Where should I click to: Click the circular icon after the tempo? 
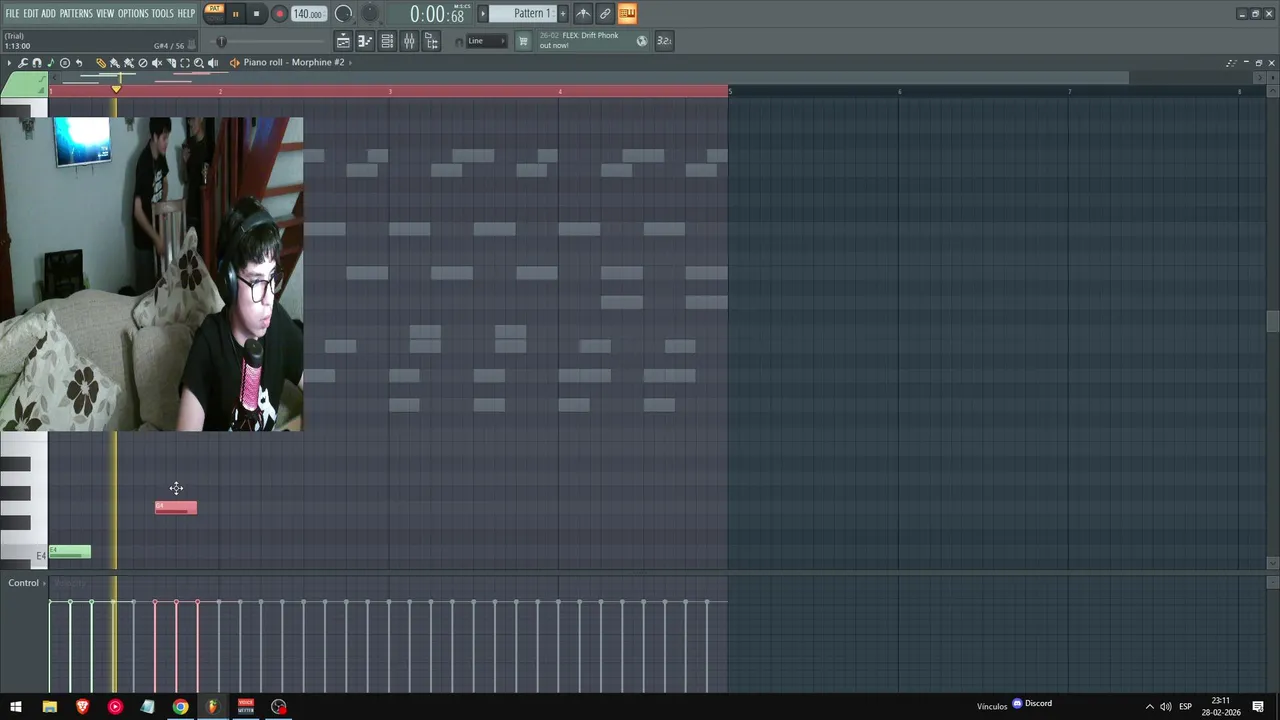[343, 14]
